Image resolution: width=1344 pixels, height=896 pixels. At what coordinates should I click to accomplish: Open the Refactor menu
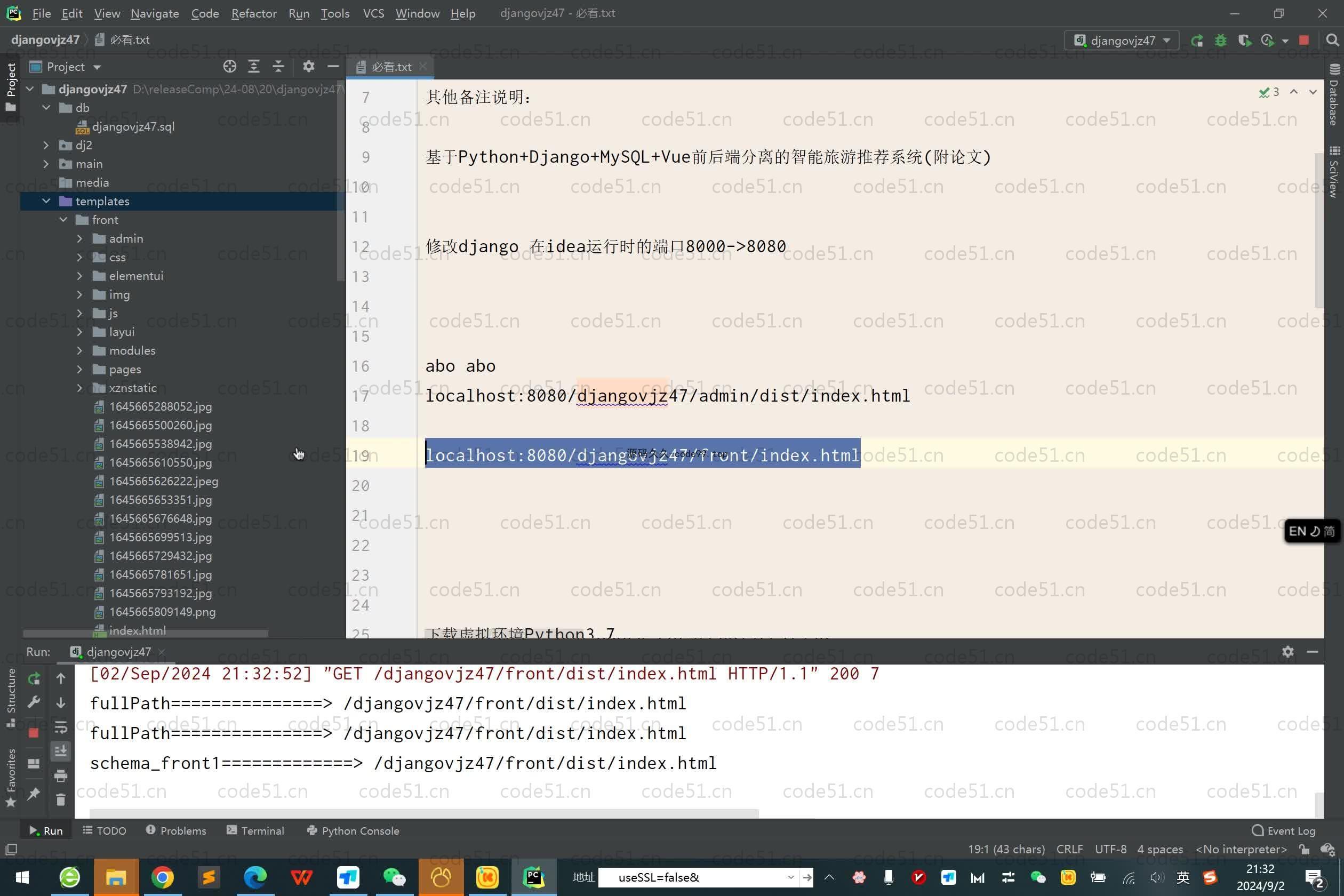tap(254, 13)
